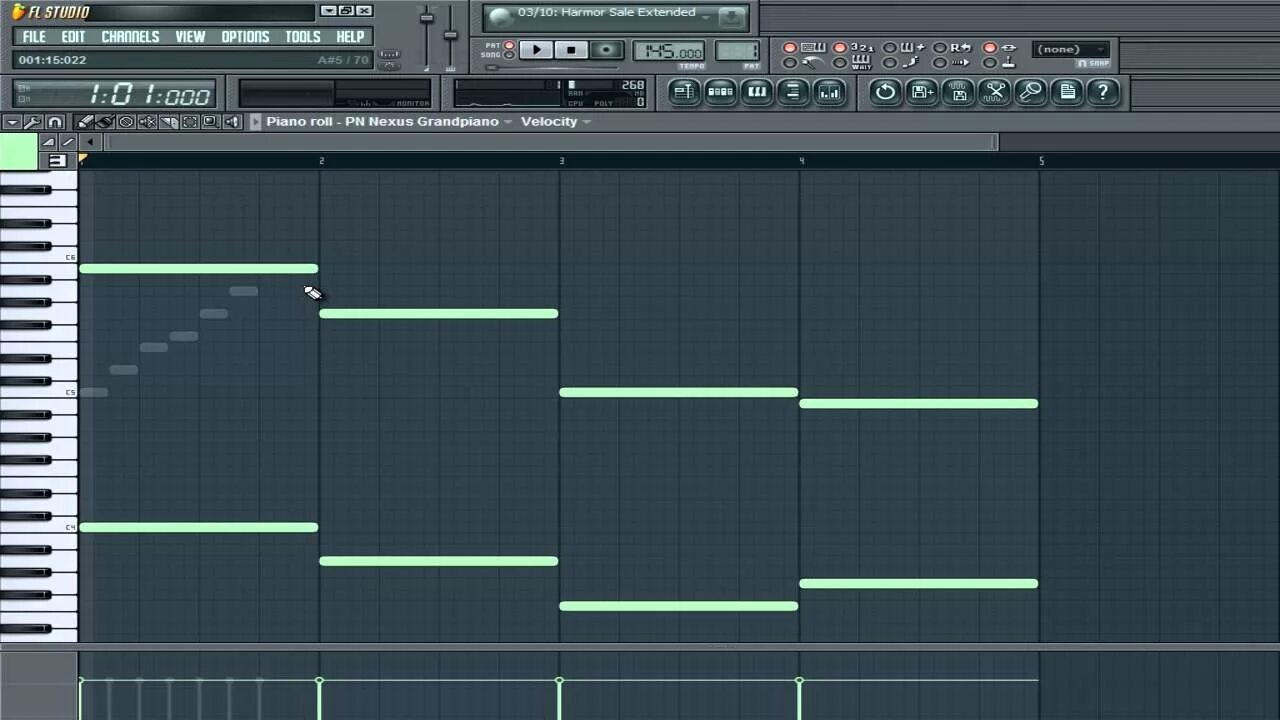1280x720 pixels.
Task: Select PAT pattern mode radio
Action: point(509,45)
